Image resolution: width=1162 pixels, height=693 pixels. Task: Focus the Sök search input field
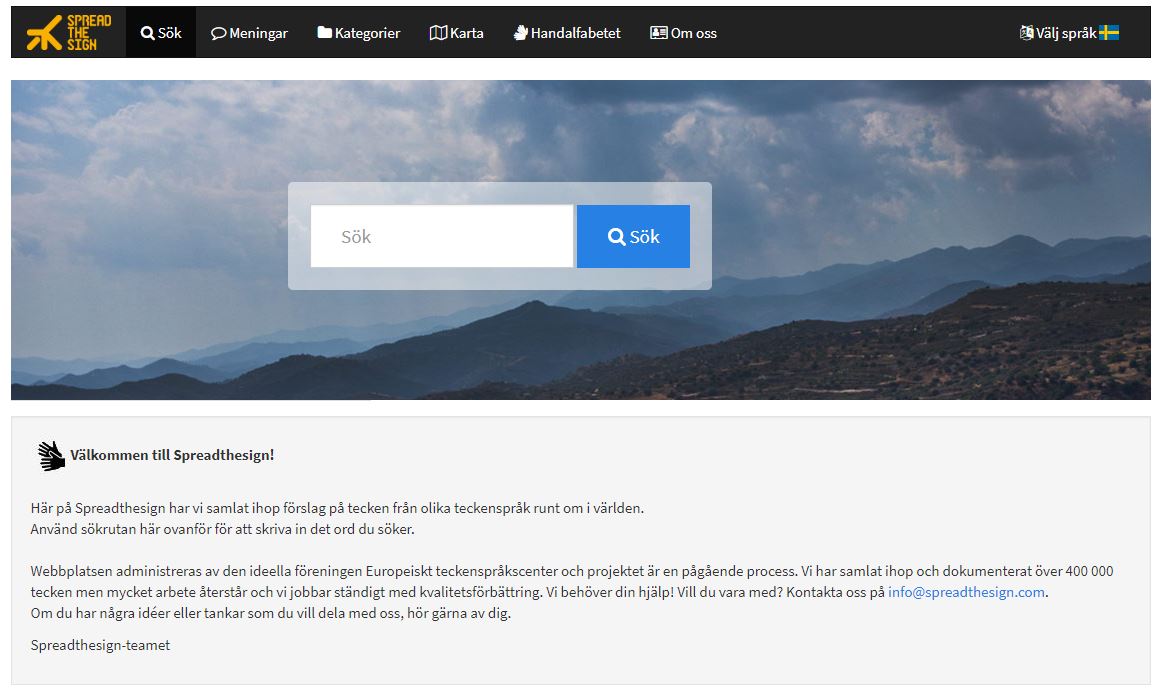pyautogui.click(x=441, y=237)
